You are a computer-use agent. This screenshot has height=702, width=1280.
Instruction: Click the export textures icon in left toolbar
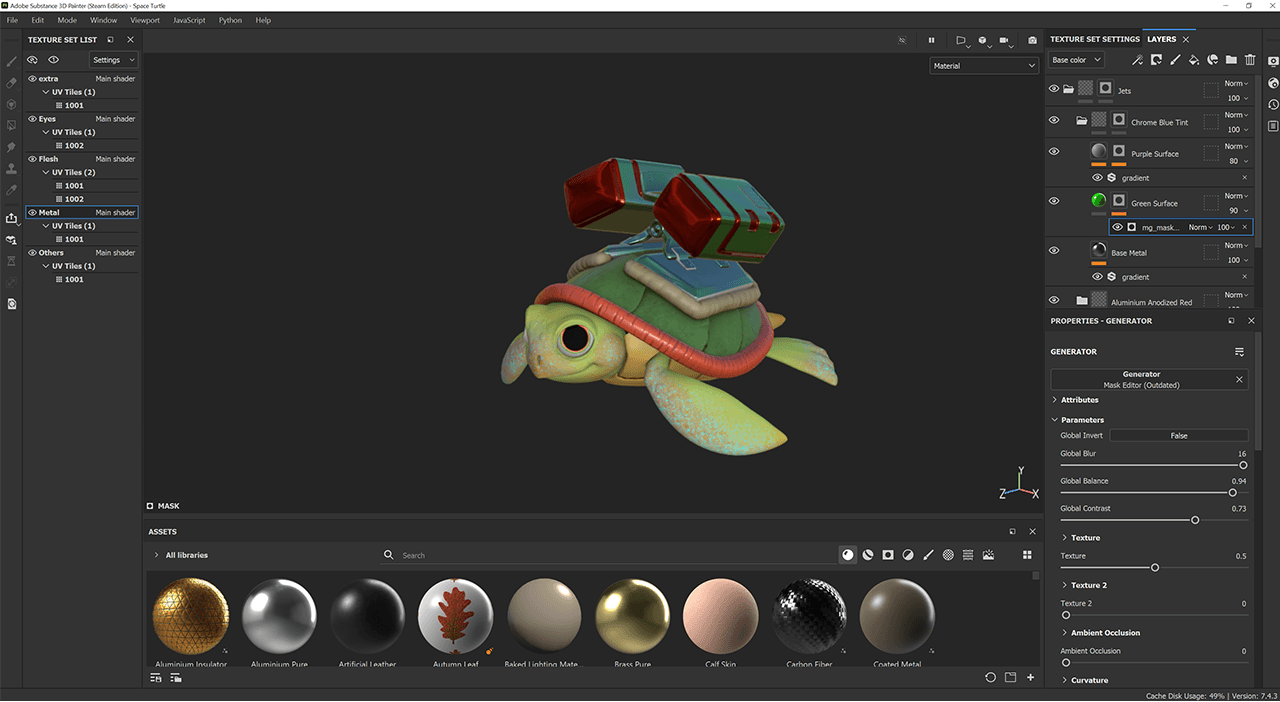tap(12, 218)
